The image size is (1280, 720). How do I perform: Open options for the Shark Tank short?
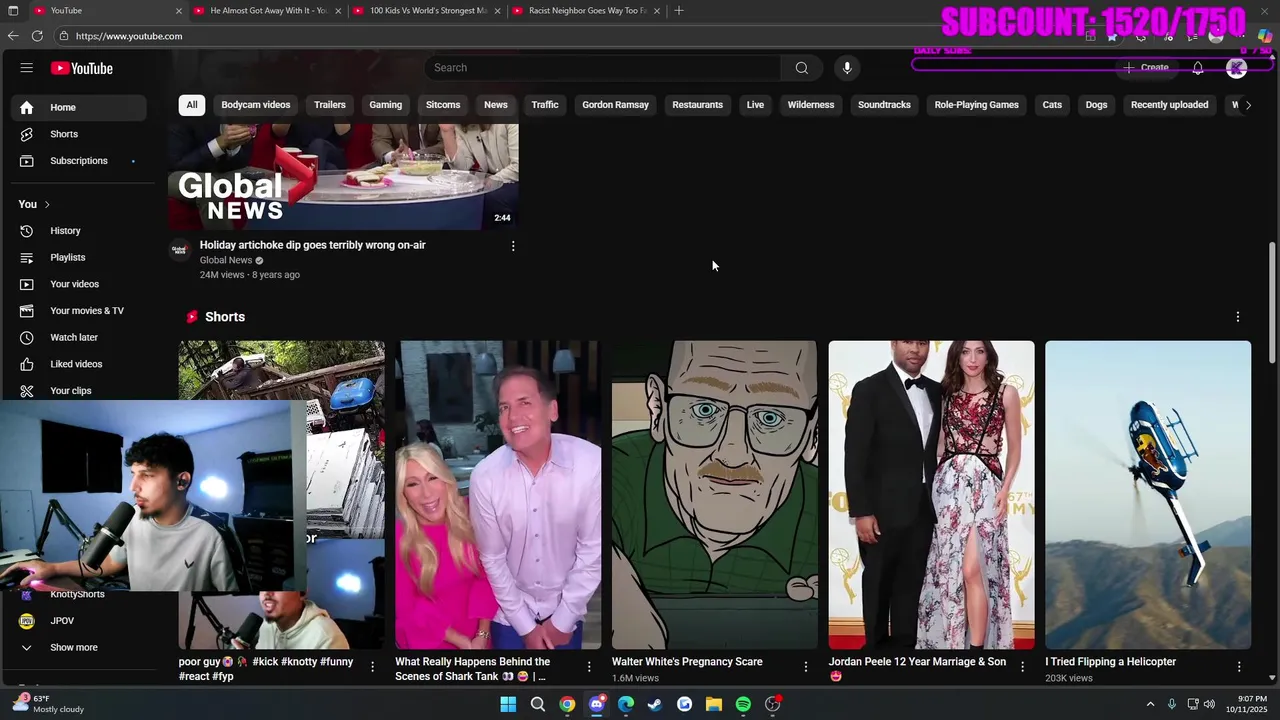[x=589, y=667]
